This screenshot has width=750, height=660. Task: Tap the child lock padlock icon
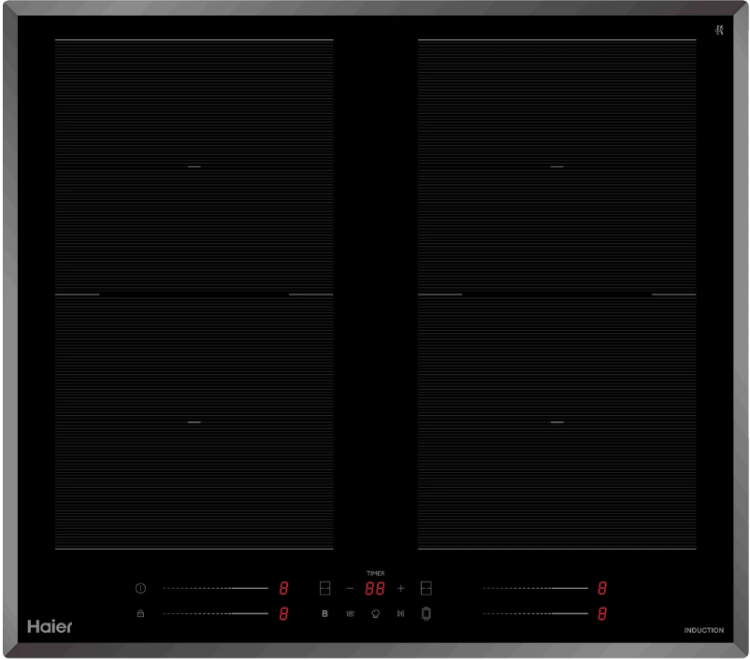tap(140, 613)
